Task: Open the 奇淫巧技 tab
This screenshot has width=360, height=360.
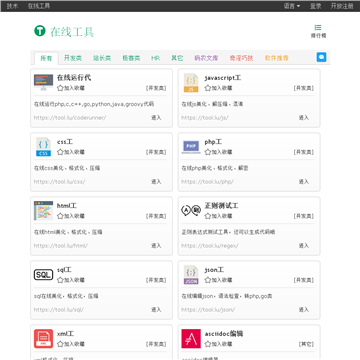Action: point(241,58)
